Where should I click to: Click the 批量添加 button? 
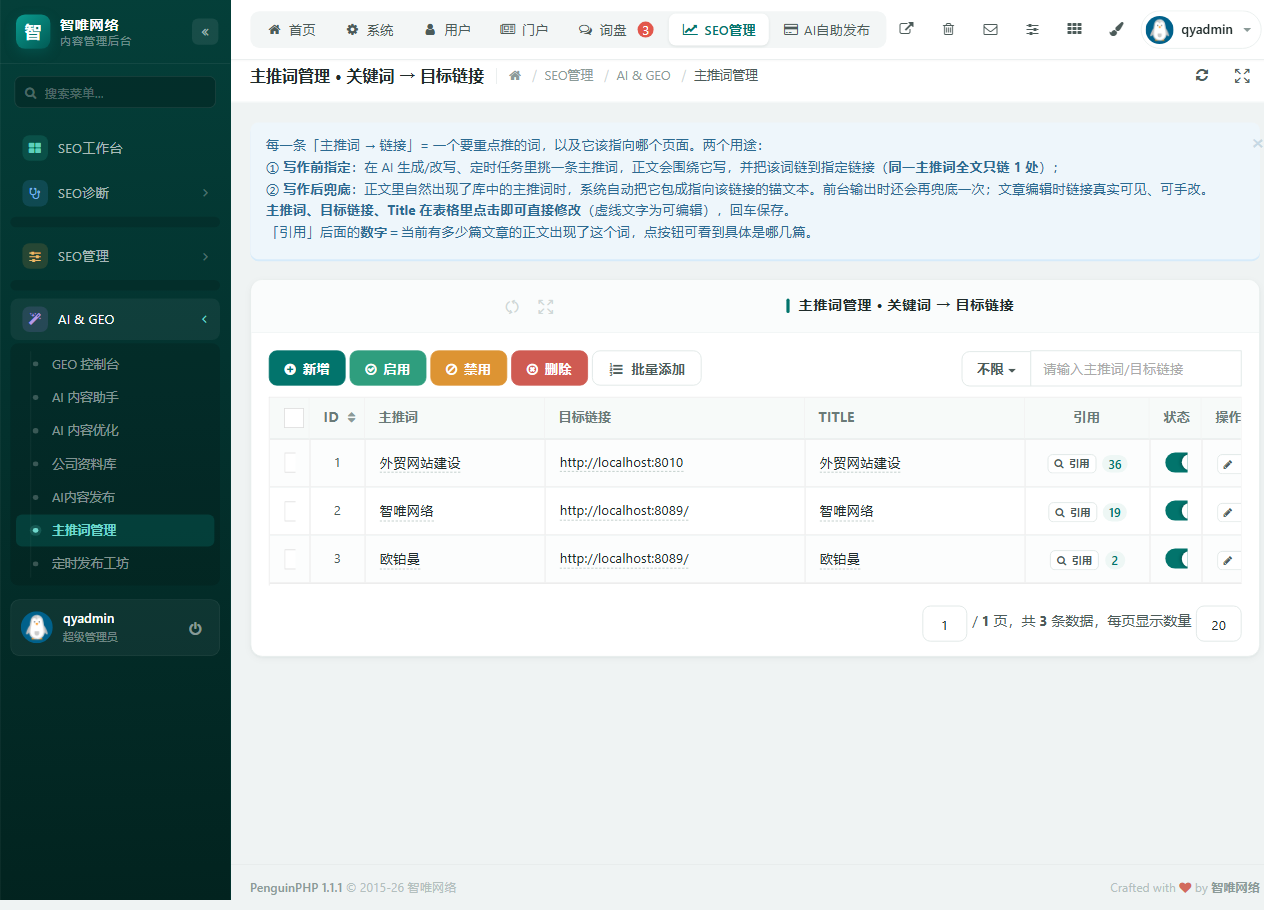tap(647, 368)
